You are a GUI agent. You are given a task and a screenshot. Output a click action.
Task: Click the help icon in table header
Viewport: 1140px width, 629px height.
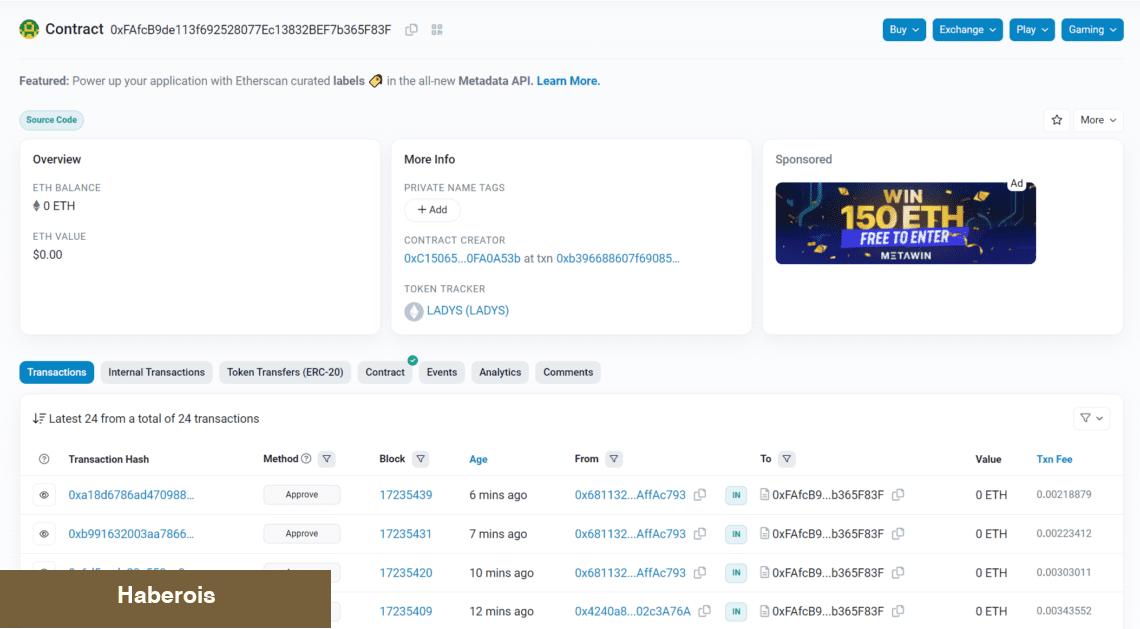pos(44,459)
